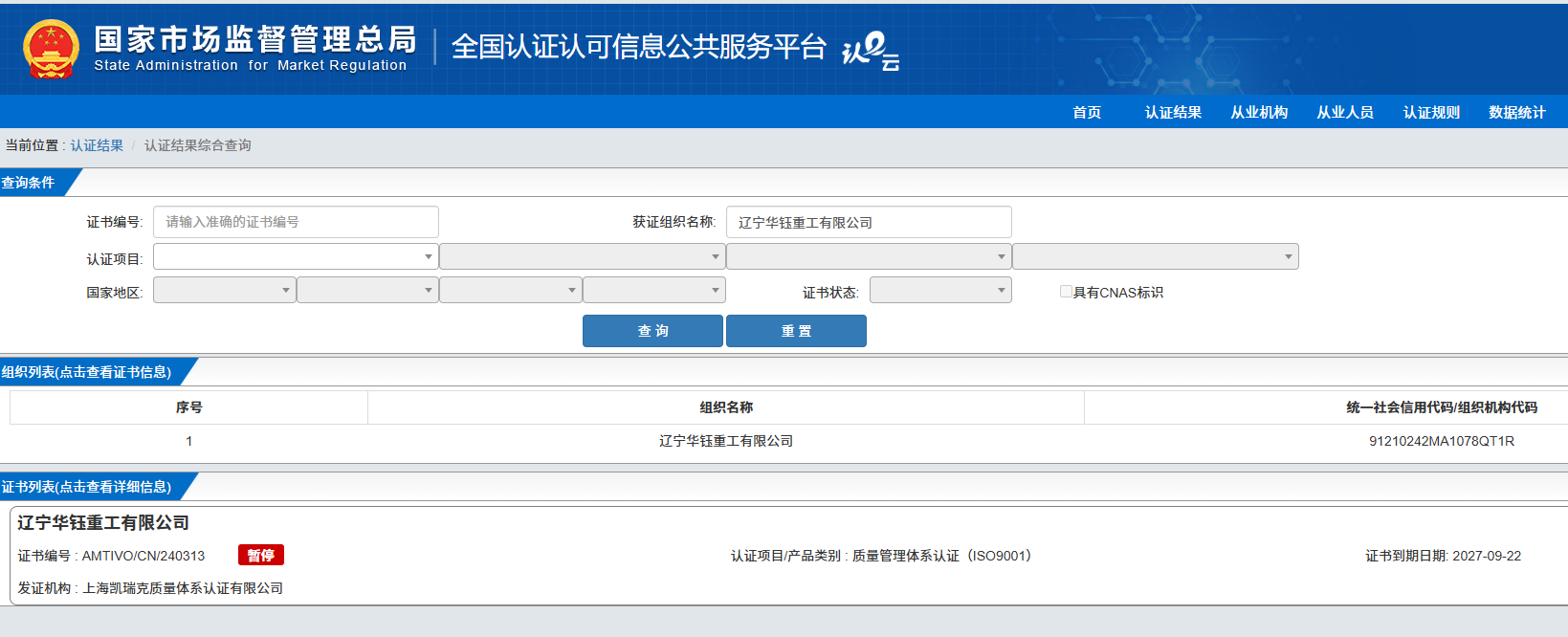This screenshot has width=1568, height=637.
Task: Click the 查询 search button
Action: click(652, 331)
